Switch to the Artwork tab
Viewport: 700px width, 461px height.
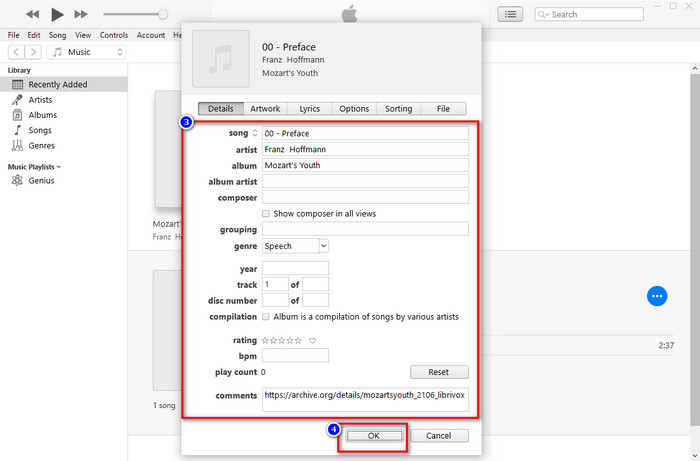265,108
